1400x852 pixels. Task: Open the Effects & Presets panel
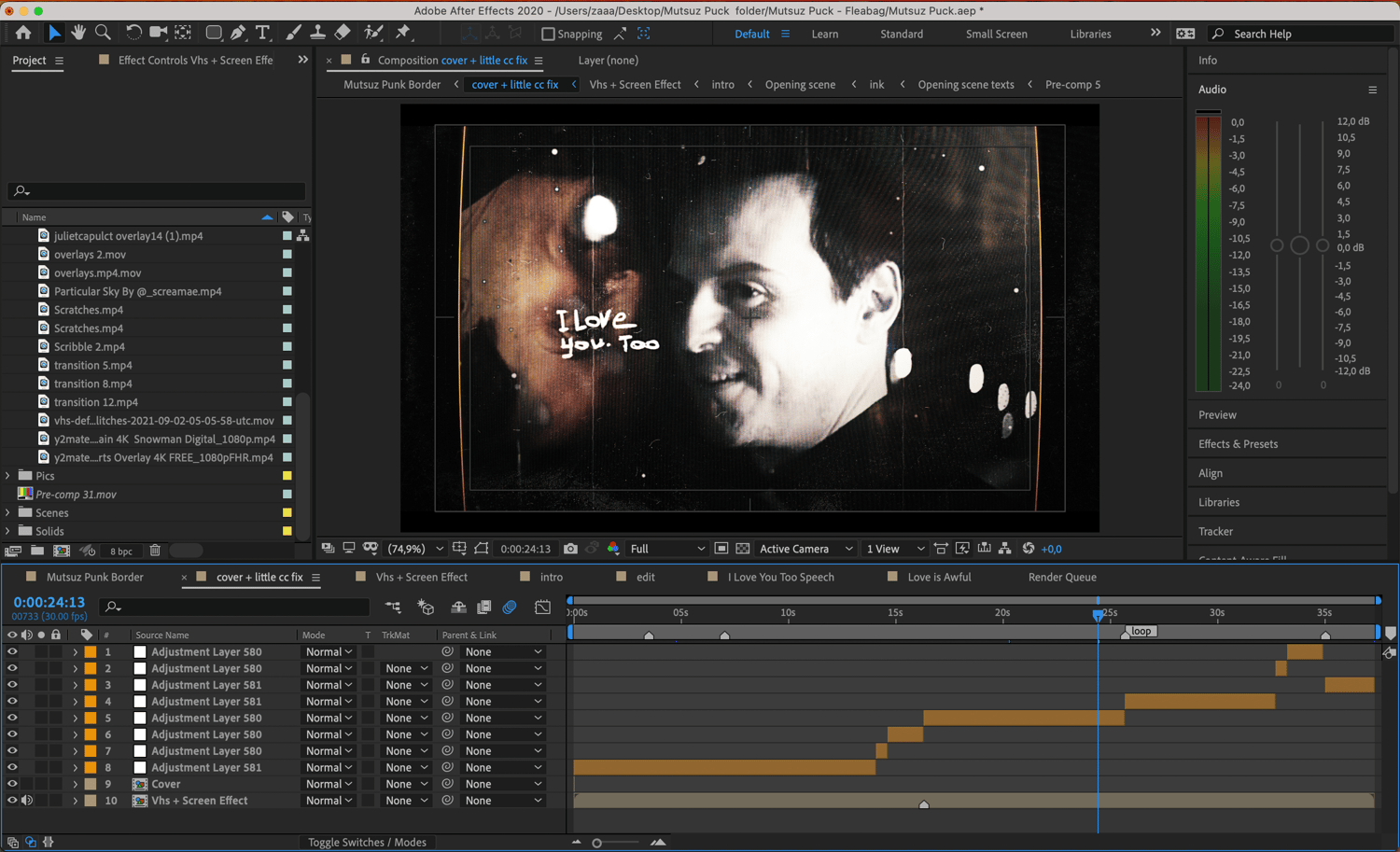pos(1238,444)
